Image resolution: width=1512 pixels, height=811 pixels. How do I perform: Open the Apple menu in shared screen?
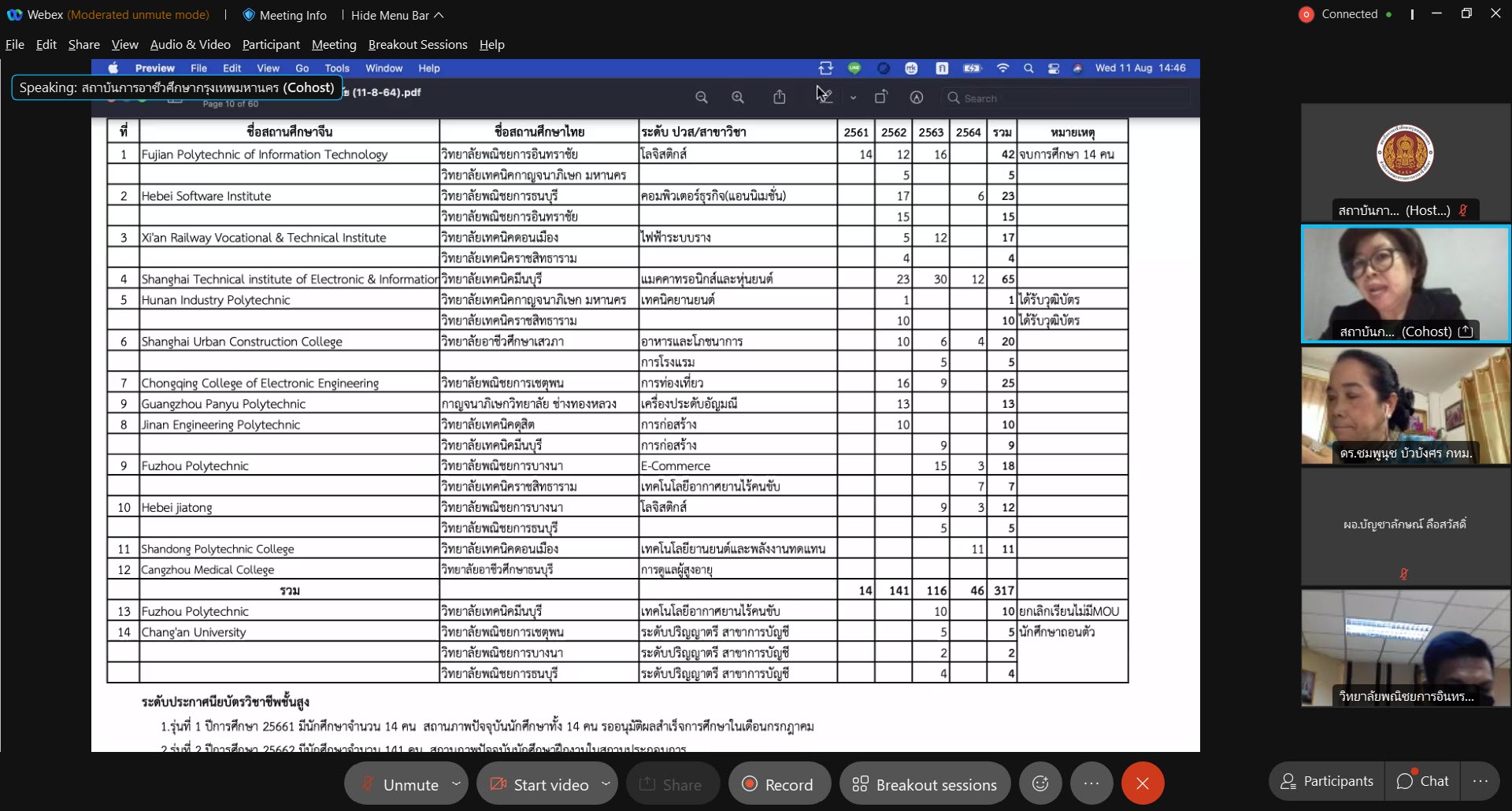113,69
